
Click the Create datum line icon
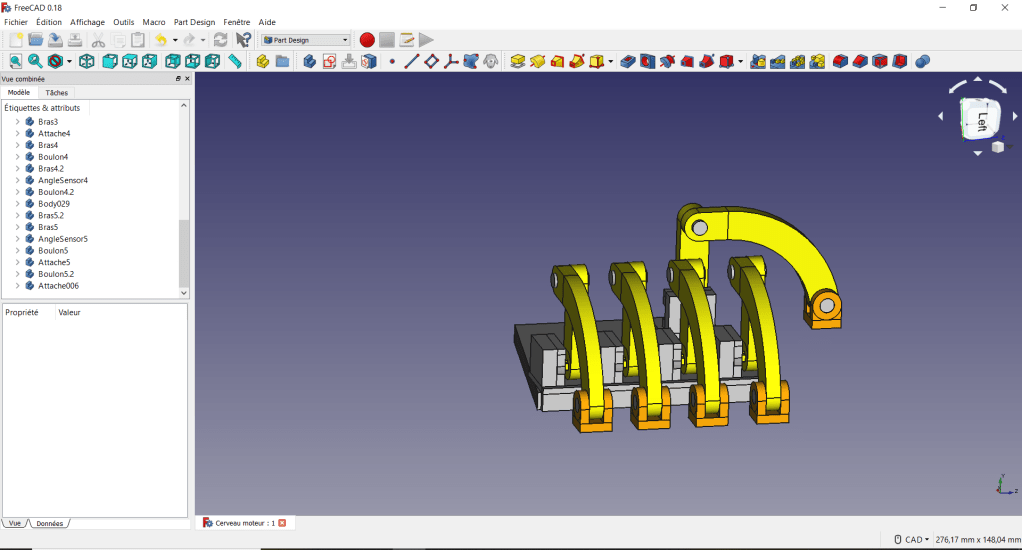[x=411, y=62]
